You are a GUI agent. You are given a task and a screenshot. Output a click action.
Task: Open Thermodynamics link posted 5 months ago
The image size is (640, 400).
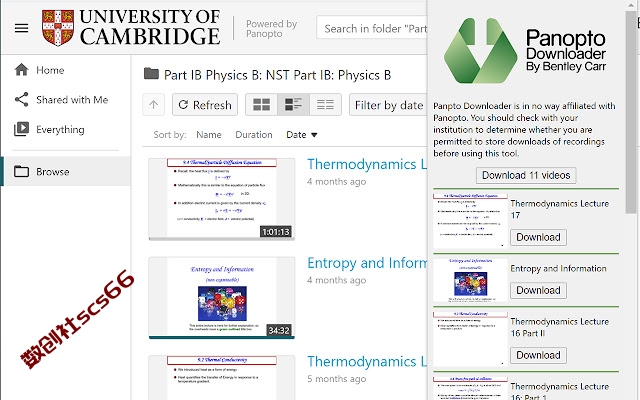coord(367,362)
